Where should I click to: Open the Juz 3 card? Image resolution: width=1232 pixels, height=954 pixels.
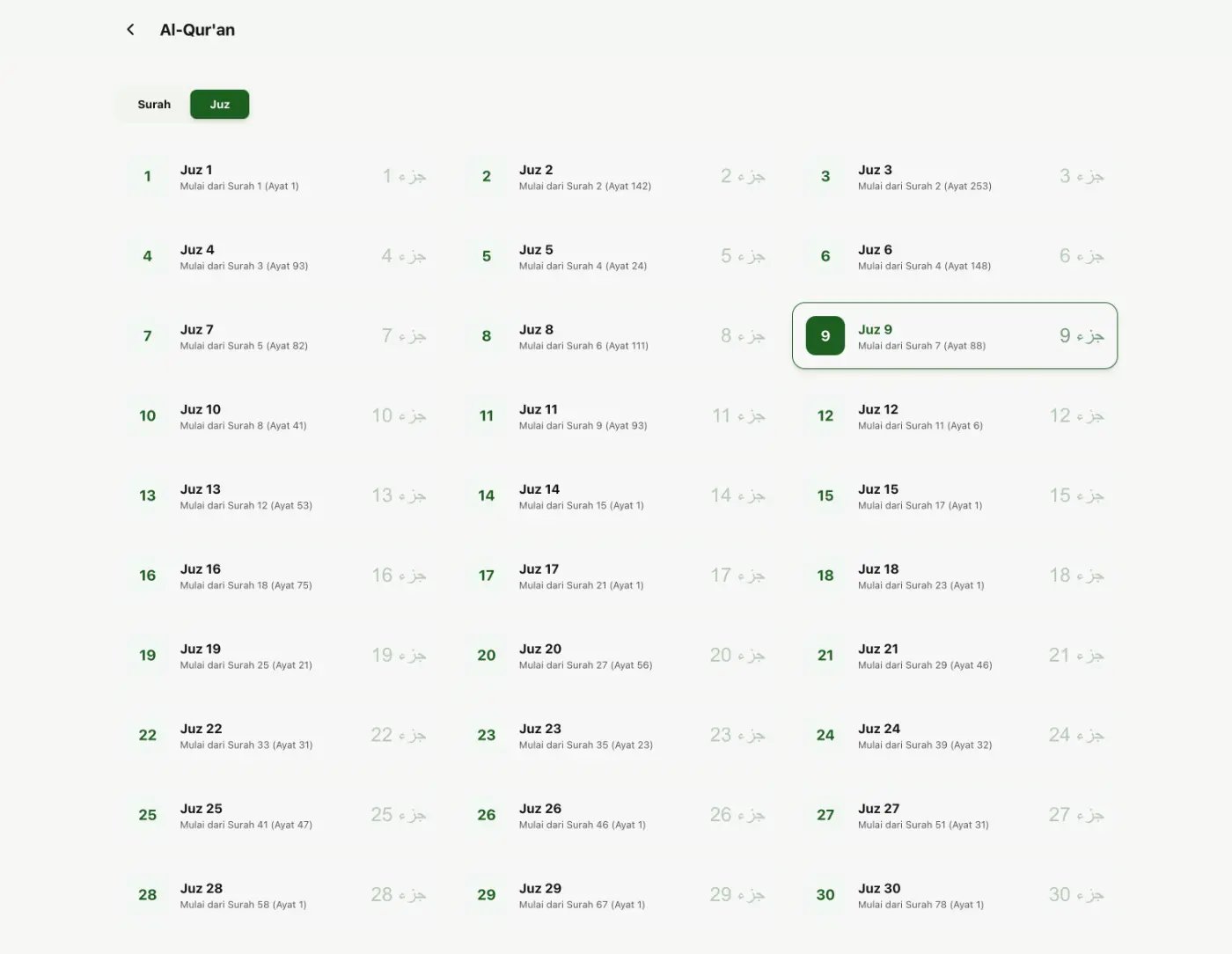pos(955,177)
